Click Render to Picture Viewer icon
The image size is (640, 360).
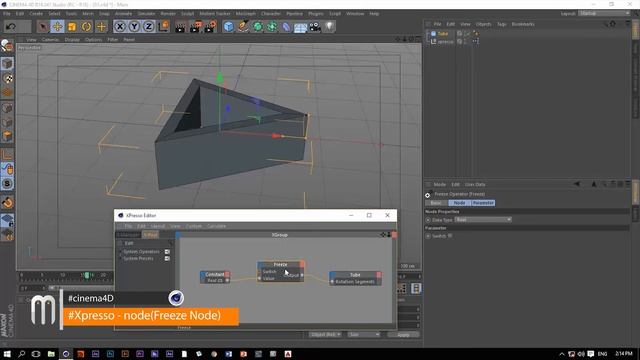tap(196, 27)
